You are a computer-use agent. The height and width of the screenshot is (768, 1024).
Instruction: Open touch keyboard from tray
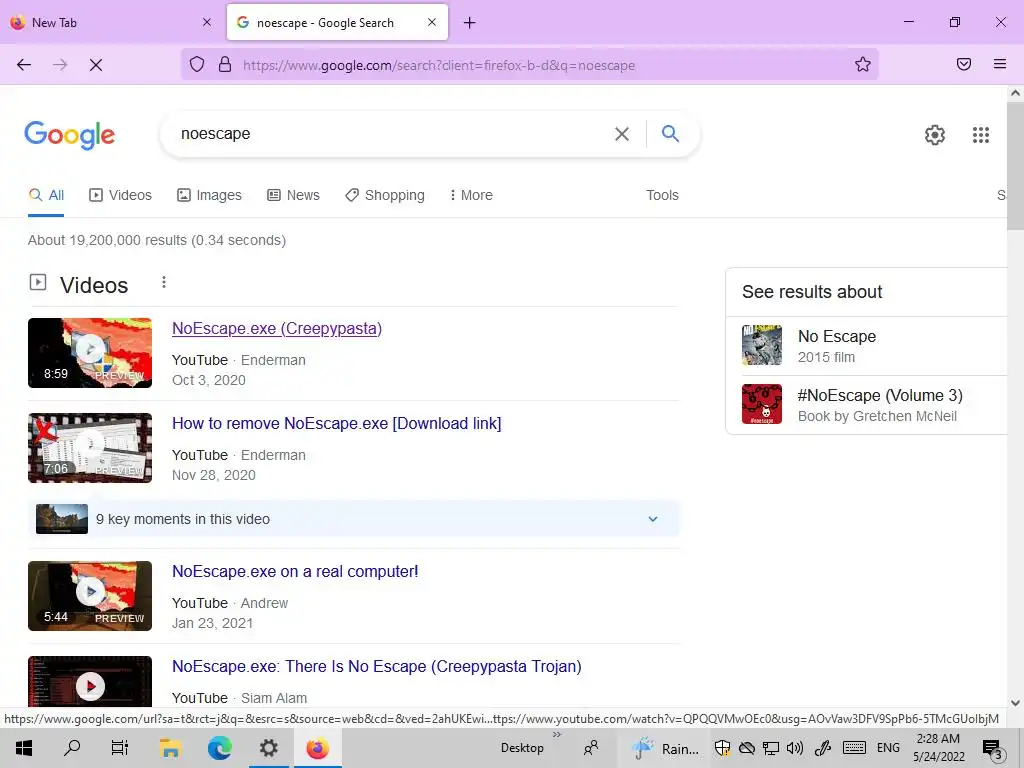854,748
